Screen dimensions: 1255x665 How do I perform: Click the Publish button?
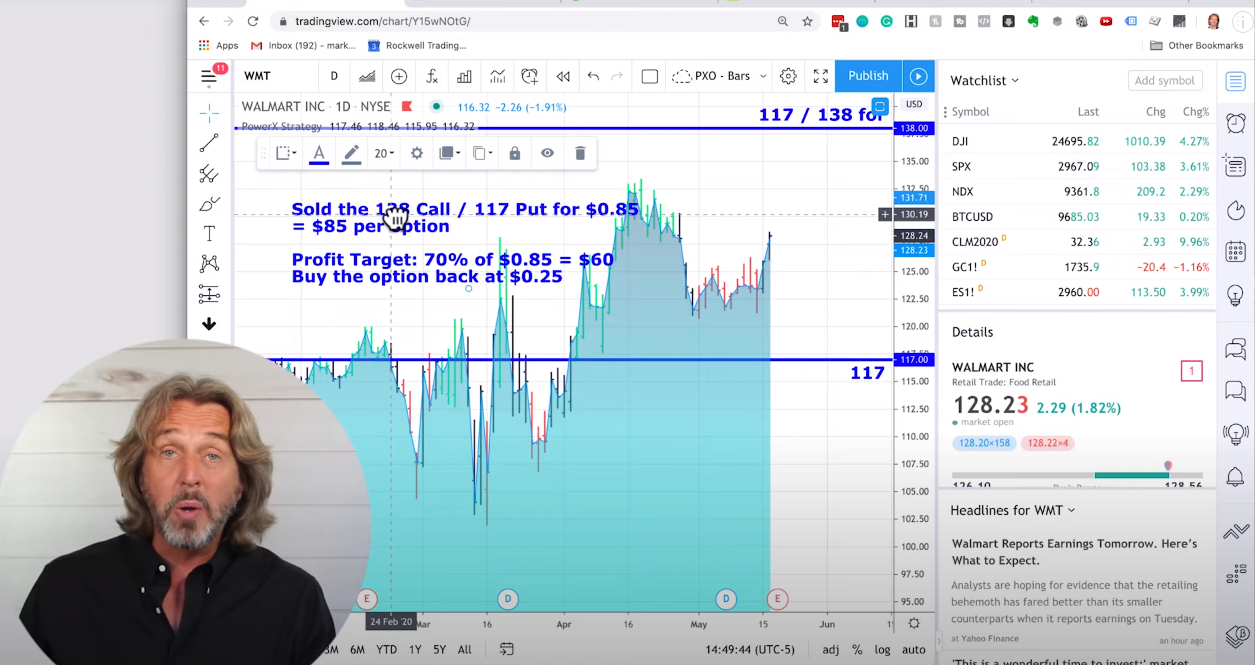coord(868,76)
